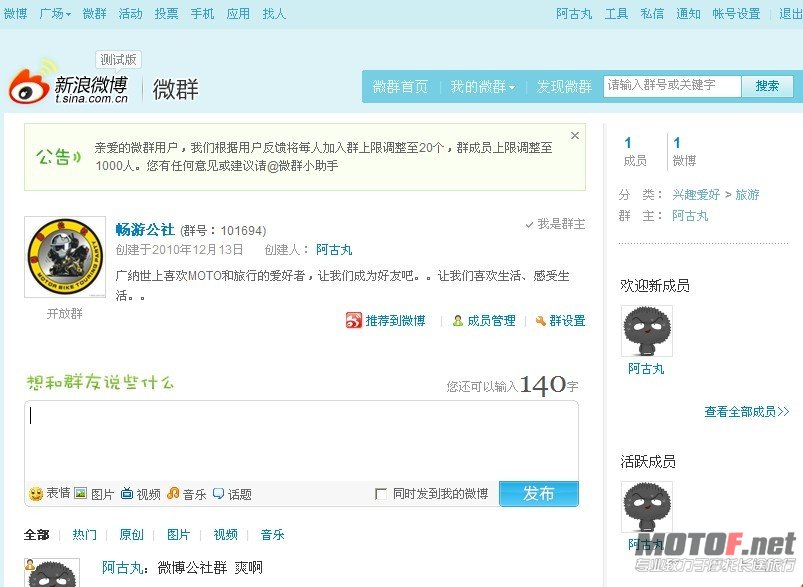Open 投票 in top navigation
Screen dimensions: 803x587
point(166,14)
